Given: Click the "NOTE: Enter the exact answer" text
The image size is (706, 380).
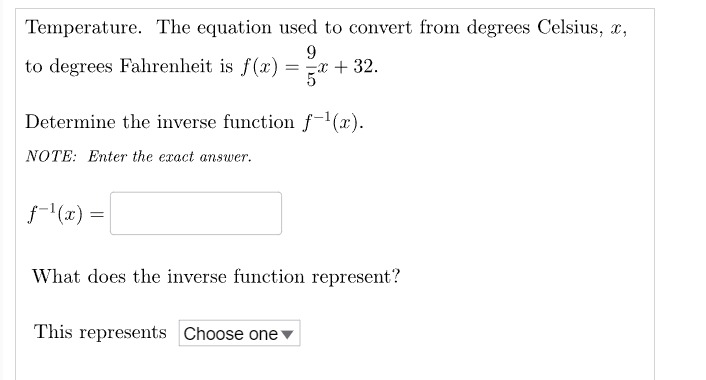Looking at the screenshot, I should [x=139, y=157].
